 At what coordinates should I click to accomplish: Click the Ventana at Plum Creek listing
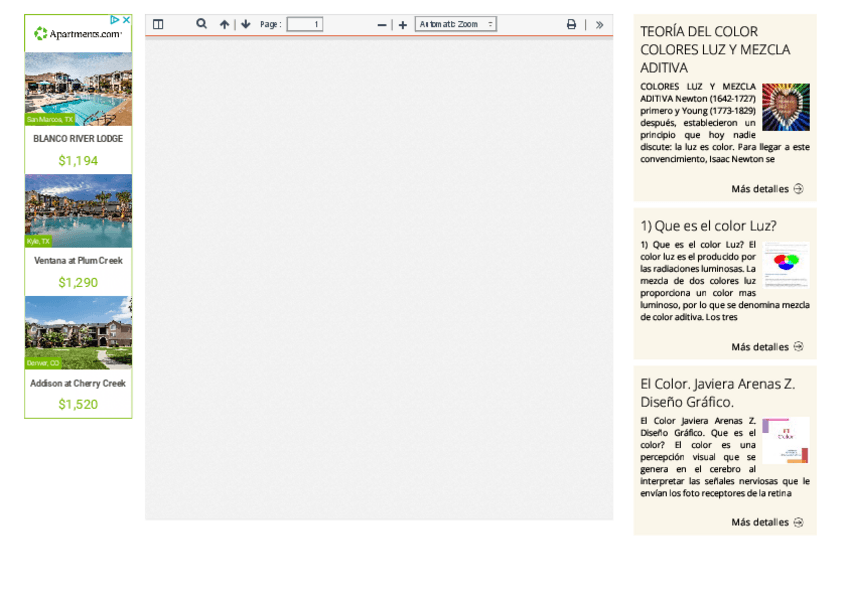click(x=78, y=261)
